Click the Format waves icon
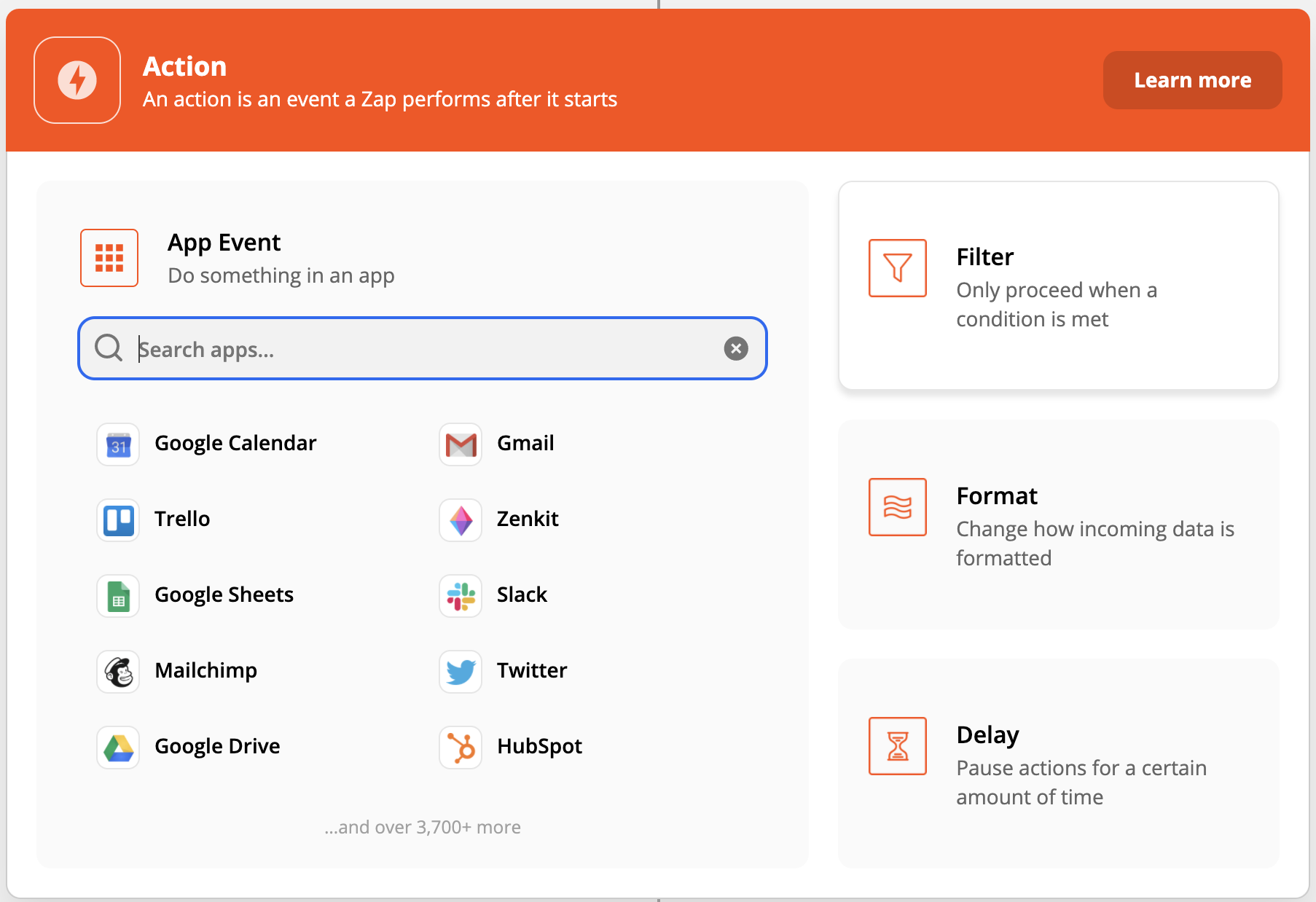Image resolution: width=1316 pixels, height=902 pixels. tap(898, 507)
